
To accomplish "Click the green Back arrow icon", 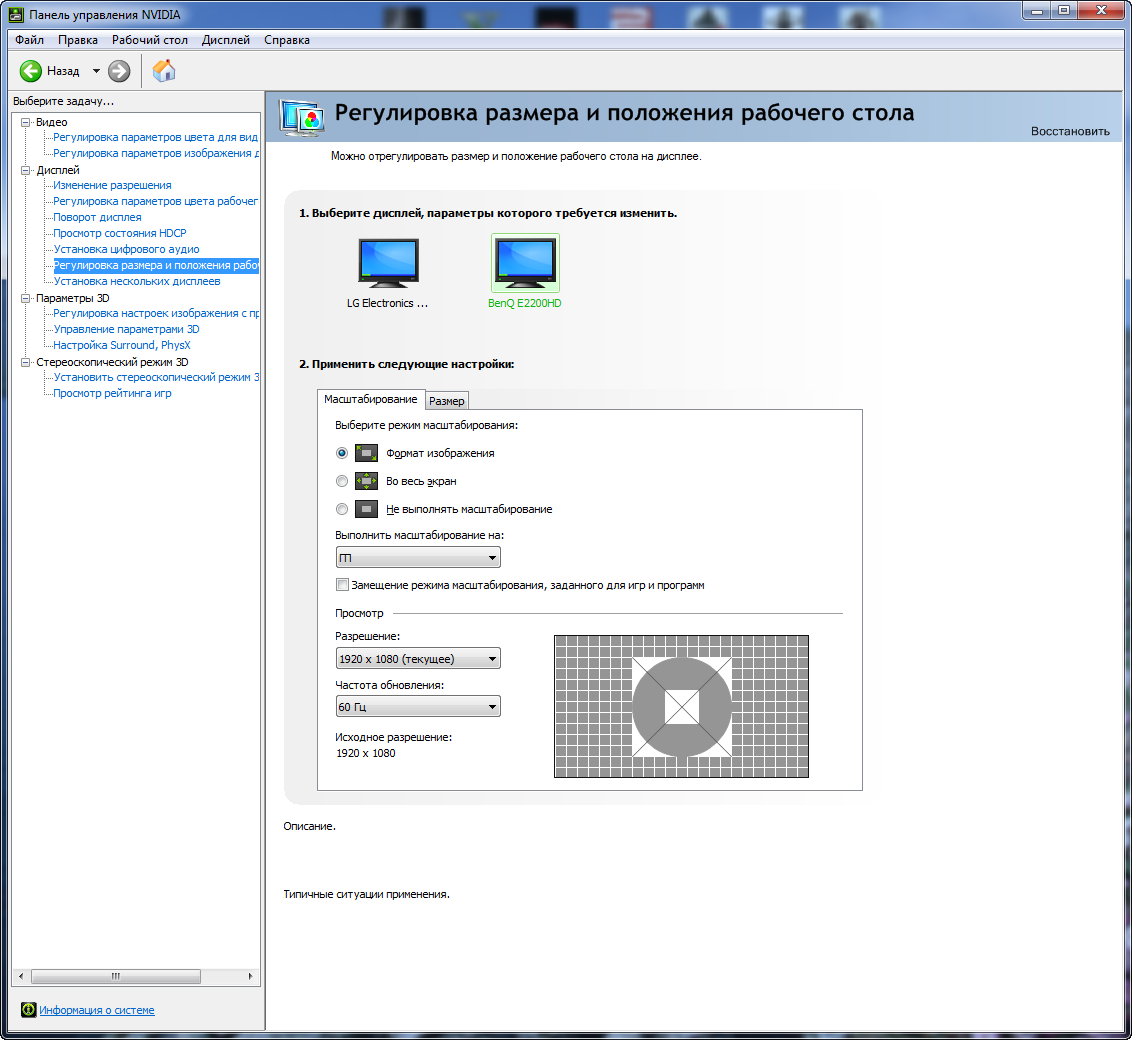I will pos(31,71).
